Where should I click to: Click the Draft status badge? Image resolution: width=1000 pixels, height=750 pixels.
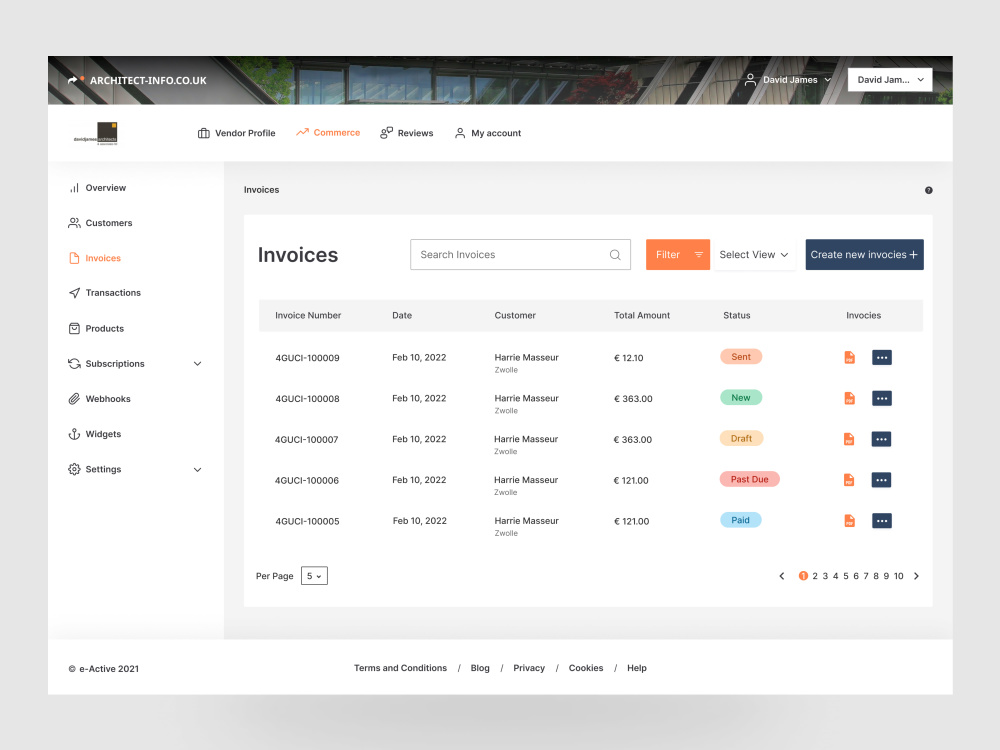point(741,438)
